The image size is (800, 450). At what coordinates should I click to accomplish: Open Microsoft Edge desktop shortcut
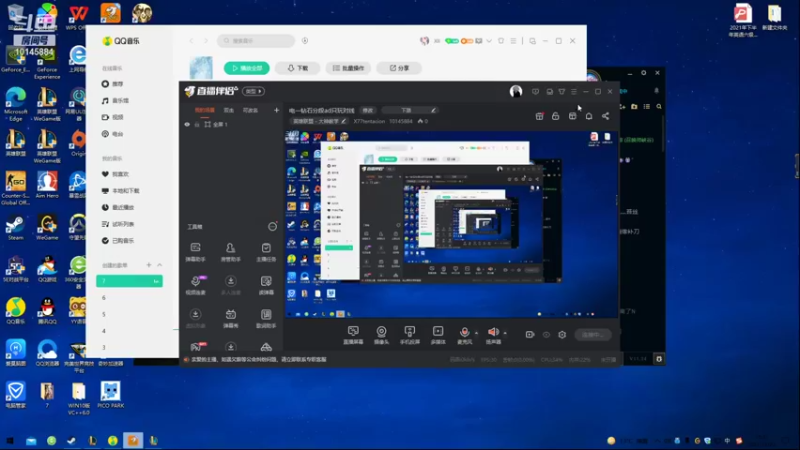pyautogui.click(x=15, y=104)
